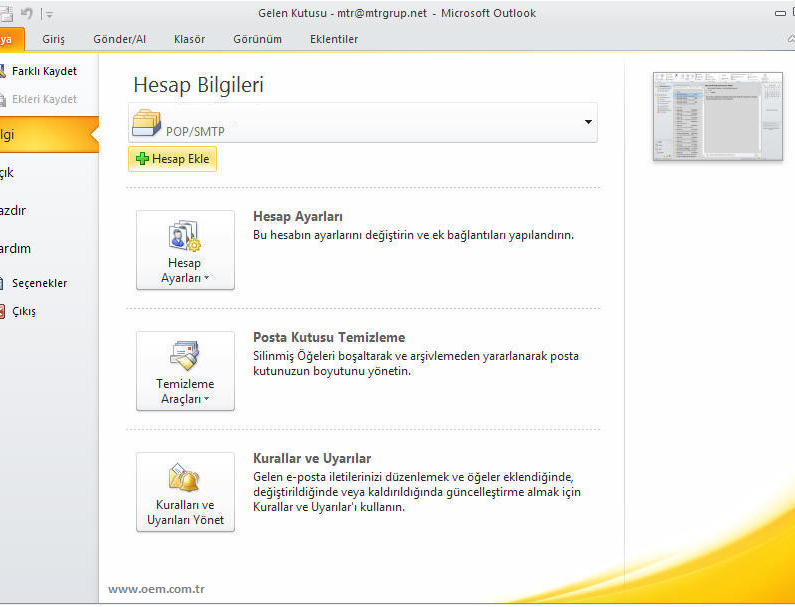Image resolution: width=795 pixels, height=607 pixels.
Task: Open the Giriş ribbon tab
Action: point(53,39)
